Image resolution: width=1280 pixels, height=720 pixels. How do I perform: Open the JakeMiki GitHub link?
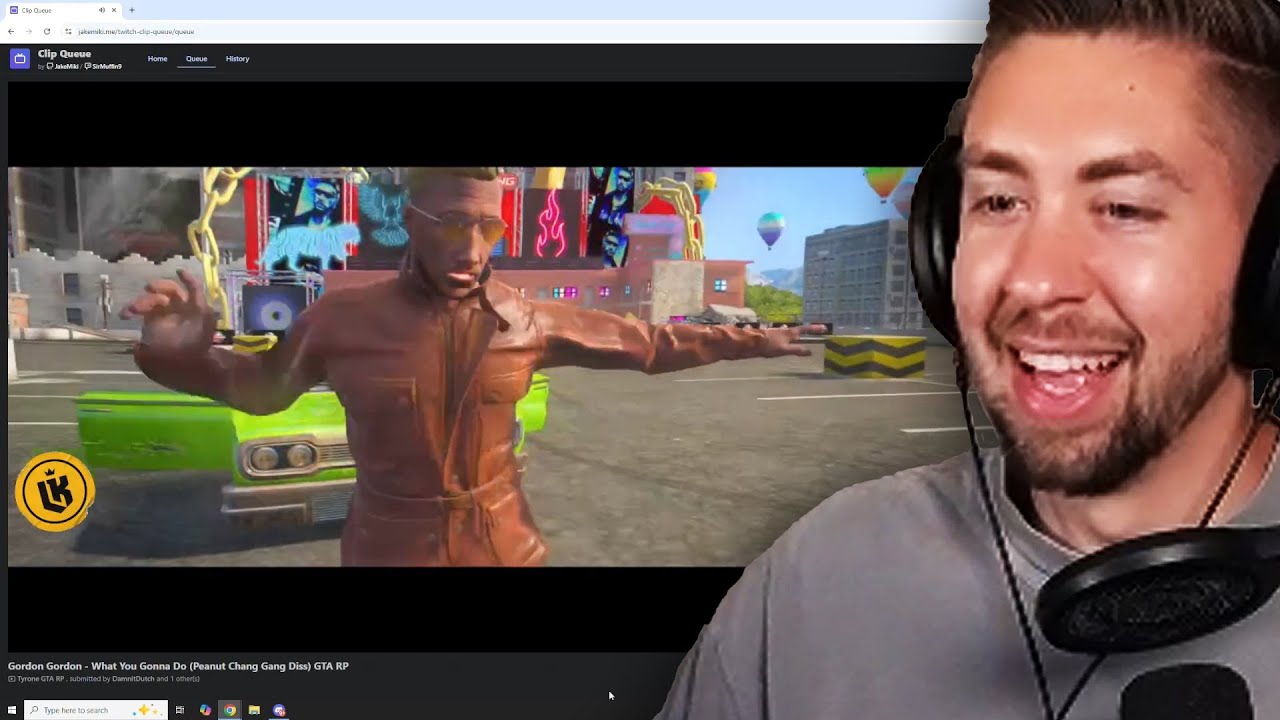(64, 66)
